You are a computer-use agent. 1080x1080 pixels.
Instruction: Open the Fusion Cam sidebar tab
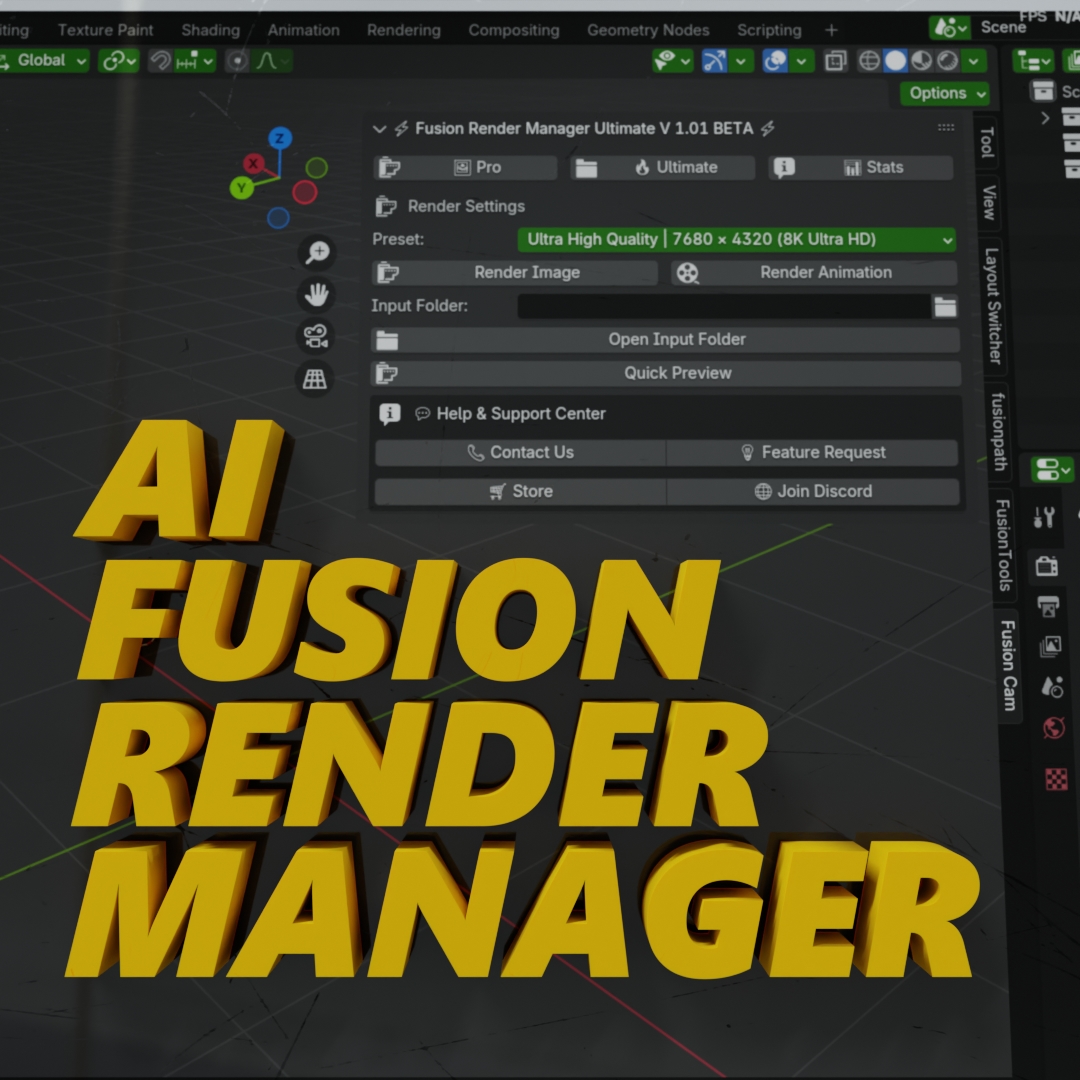[x=1008, y=665]
